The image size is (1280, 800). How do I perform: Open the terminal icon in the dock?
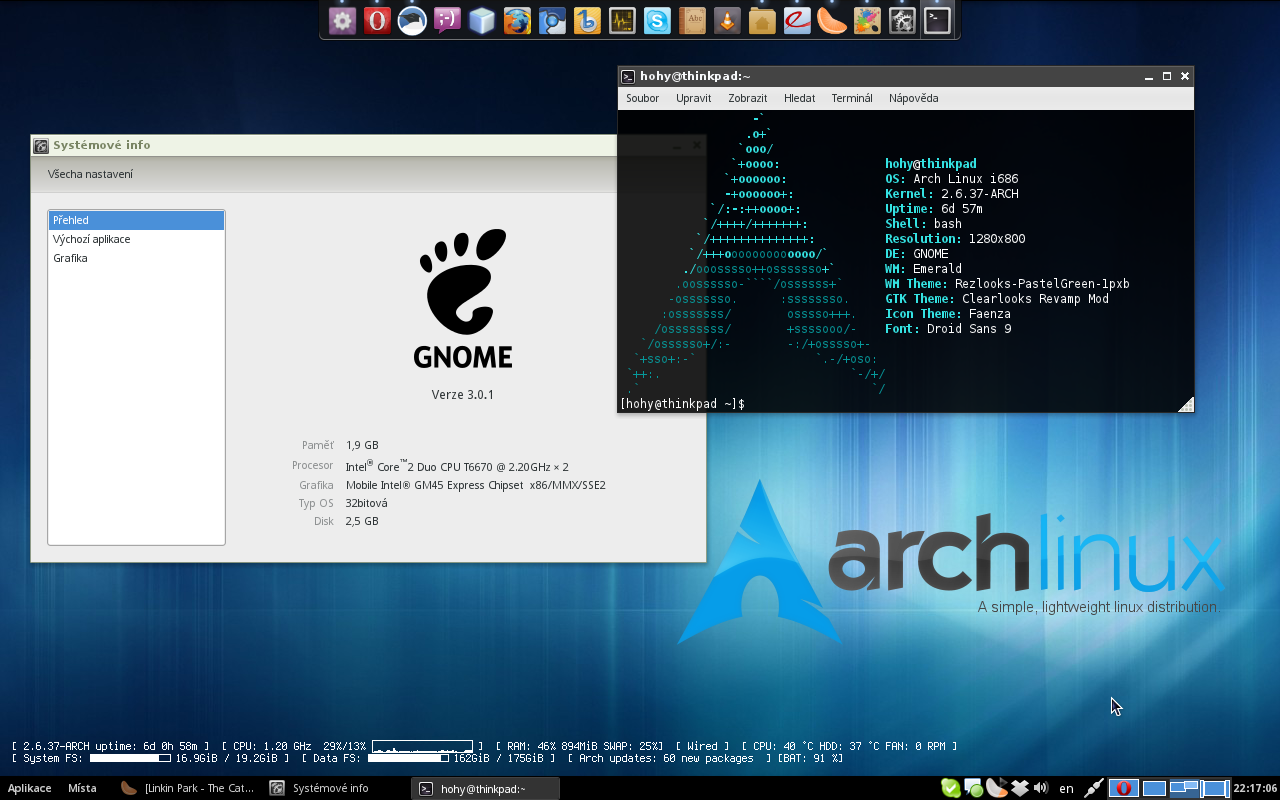pyautogui.click(x=937, y=20)
